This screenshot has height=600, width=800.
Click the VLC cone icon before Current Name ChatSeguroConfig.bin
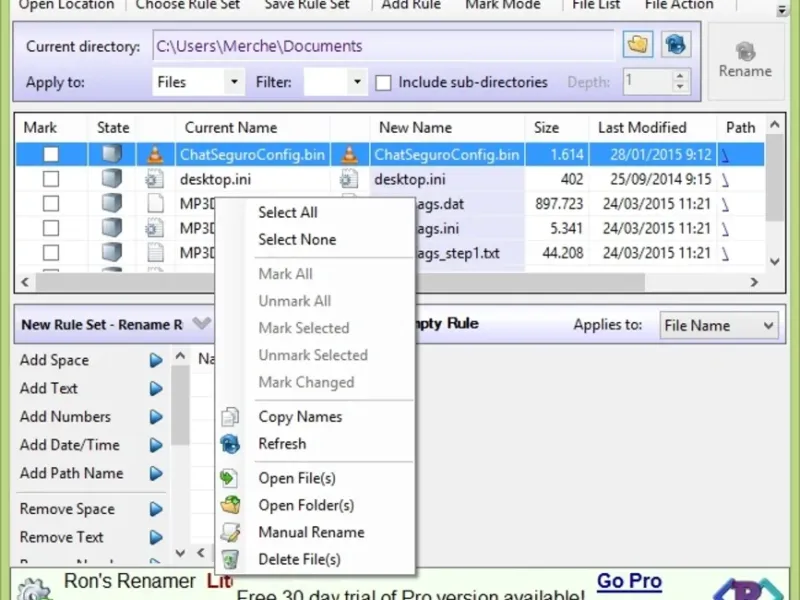[155, 154]
